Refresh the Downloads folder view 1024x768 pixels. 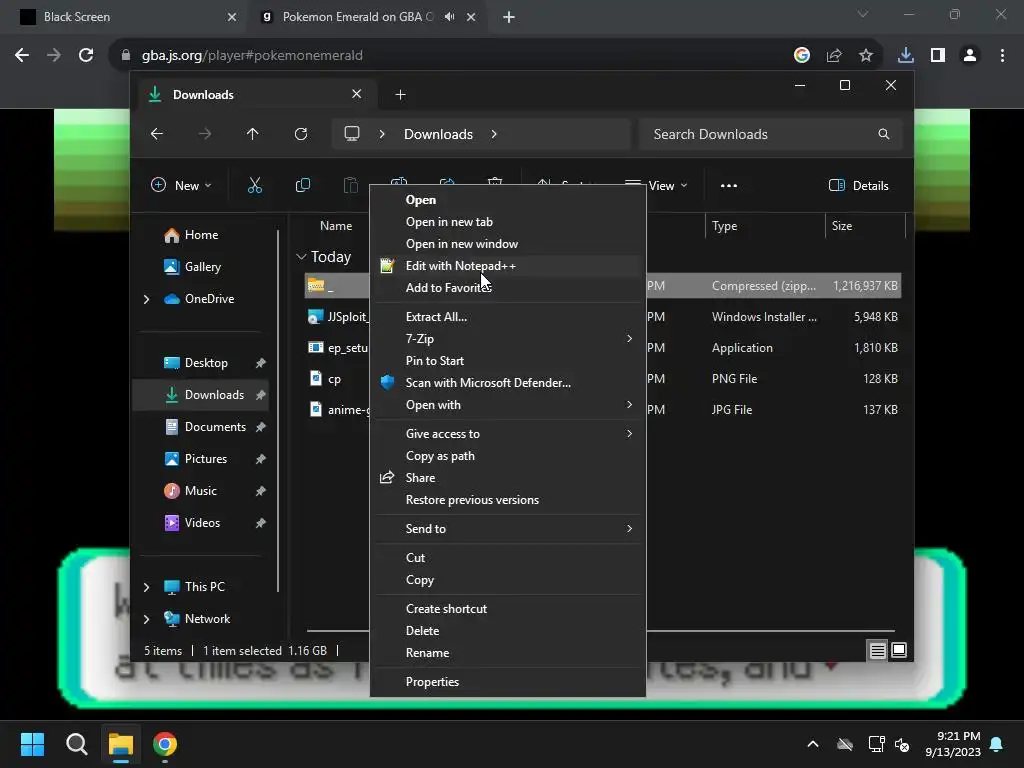[301, 134]
